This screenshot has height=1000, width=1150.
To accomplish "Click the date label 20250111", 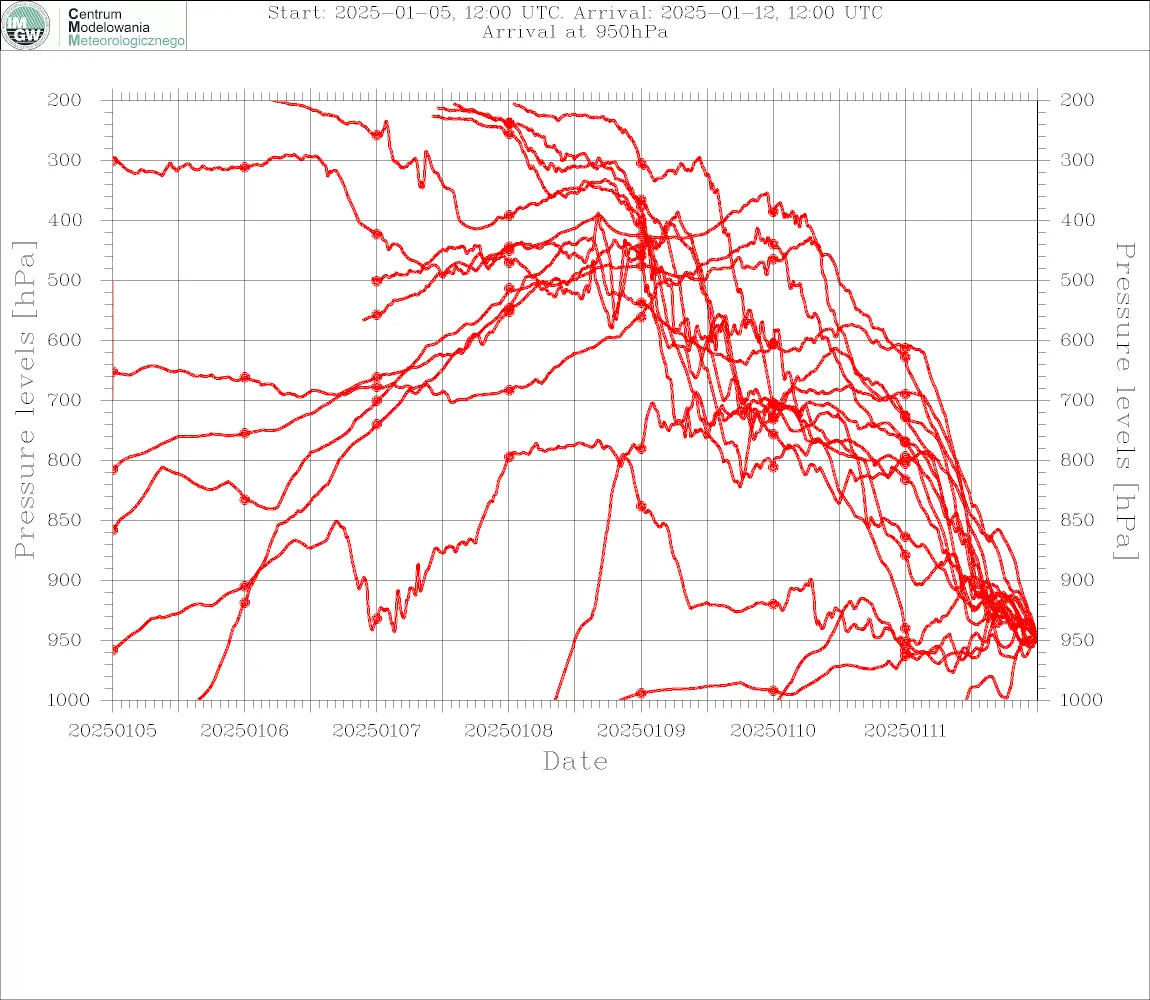I will (905, 731).
